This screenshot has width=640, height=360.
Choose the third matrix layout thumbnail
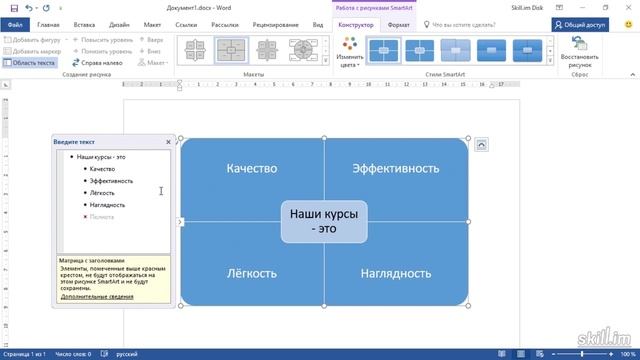point(267,50)
